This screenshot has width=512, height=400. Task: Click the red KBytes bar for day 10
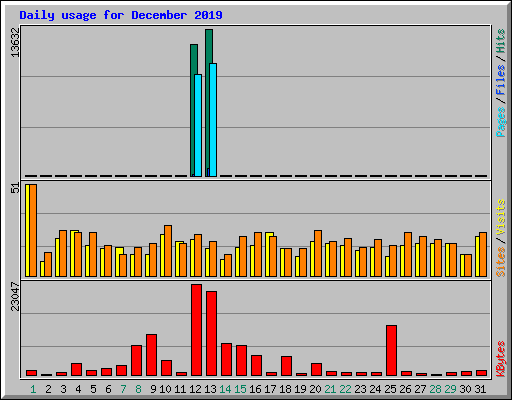coord(166,368)
